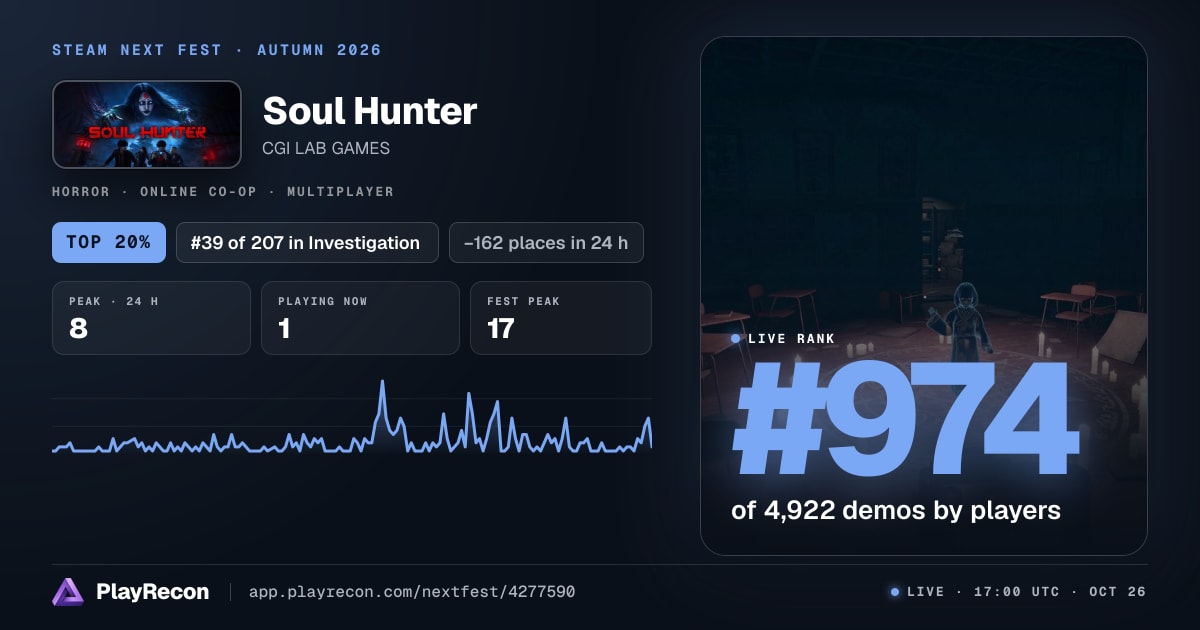
Task: Click the PEAK · 24 H stat card
Action: (x=151, y=318)
